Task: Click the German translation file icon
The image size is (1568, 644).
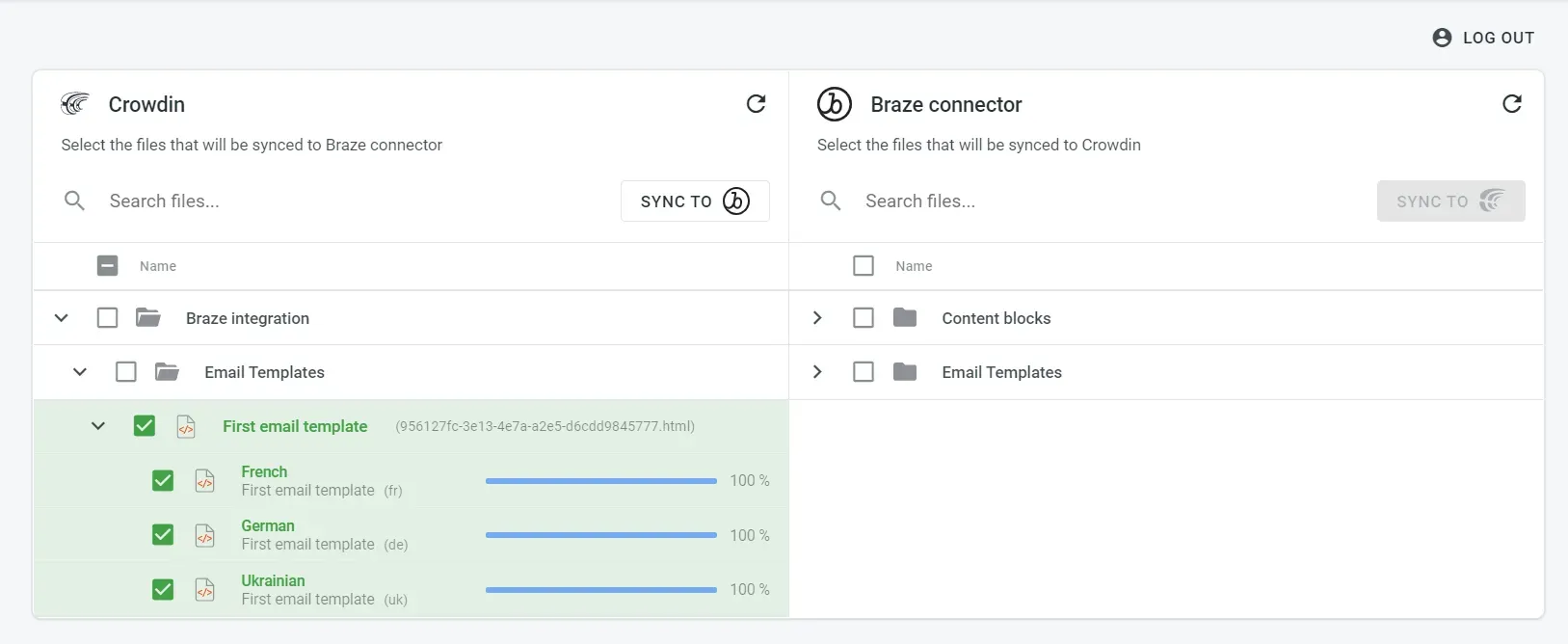Action: pos(204,534)
